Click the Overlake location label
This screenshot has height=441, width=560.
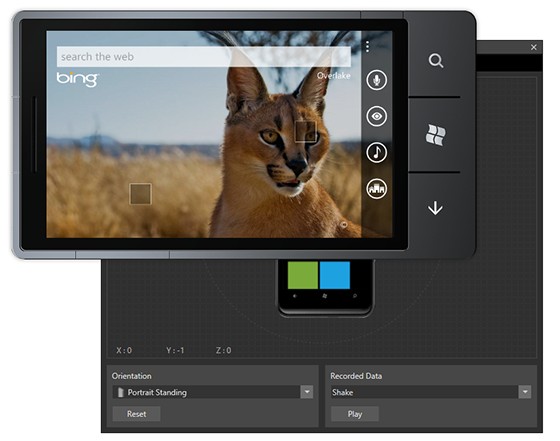334,76
